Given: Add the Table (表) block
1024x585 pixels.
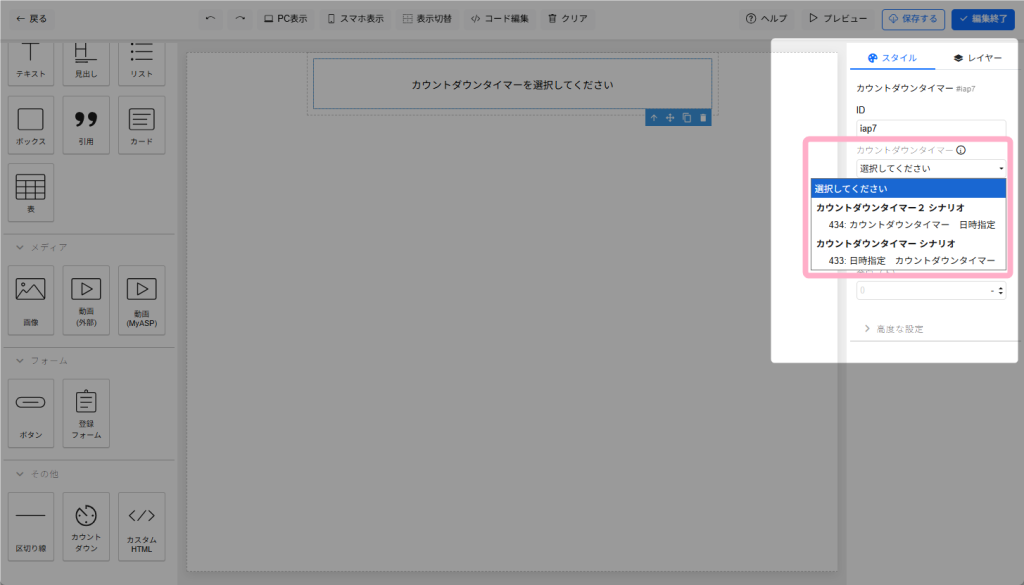Looking at the screenshot, I should tap(31, 193).
